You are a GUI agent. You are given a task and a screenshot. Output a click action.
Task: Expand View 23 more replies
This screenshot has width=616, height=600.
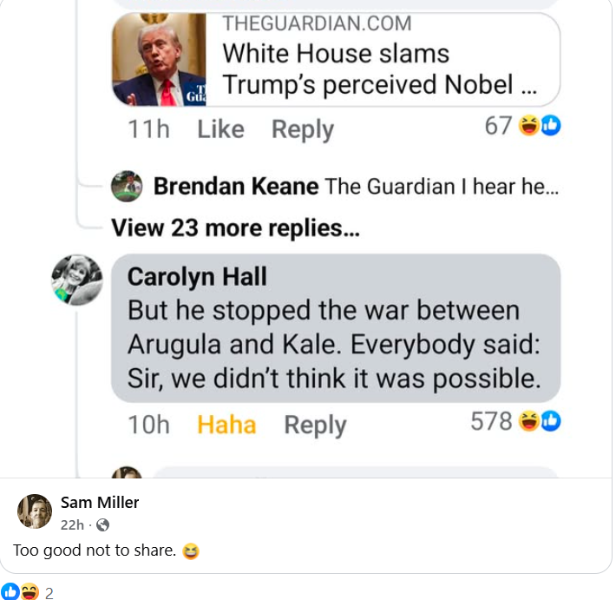235,228
